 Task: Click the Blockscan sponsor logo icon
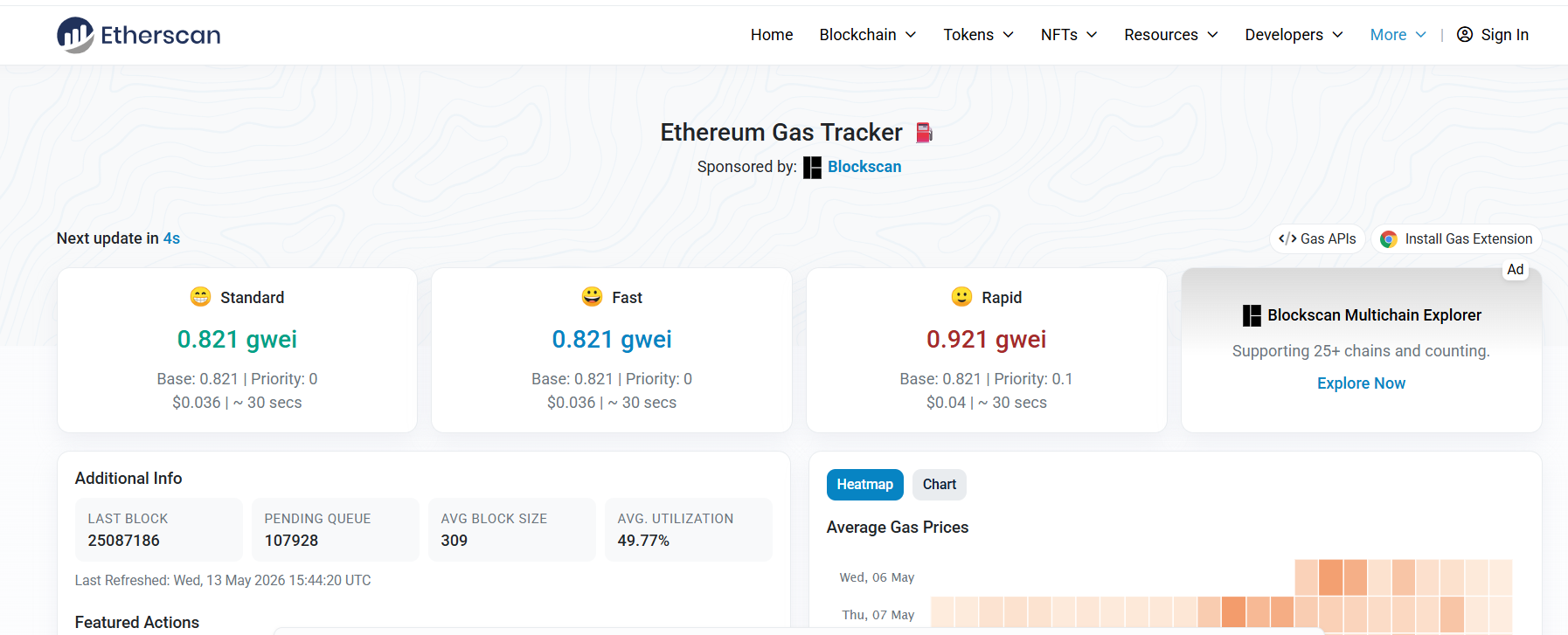(812, 167)
